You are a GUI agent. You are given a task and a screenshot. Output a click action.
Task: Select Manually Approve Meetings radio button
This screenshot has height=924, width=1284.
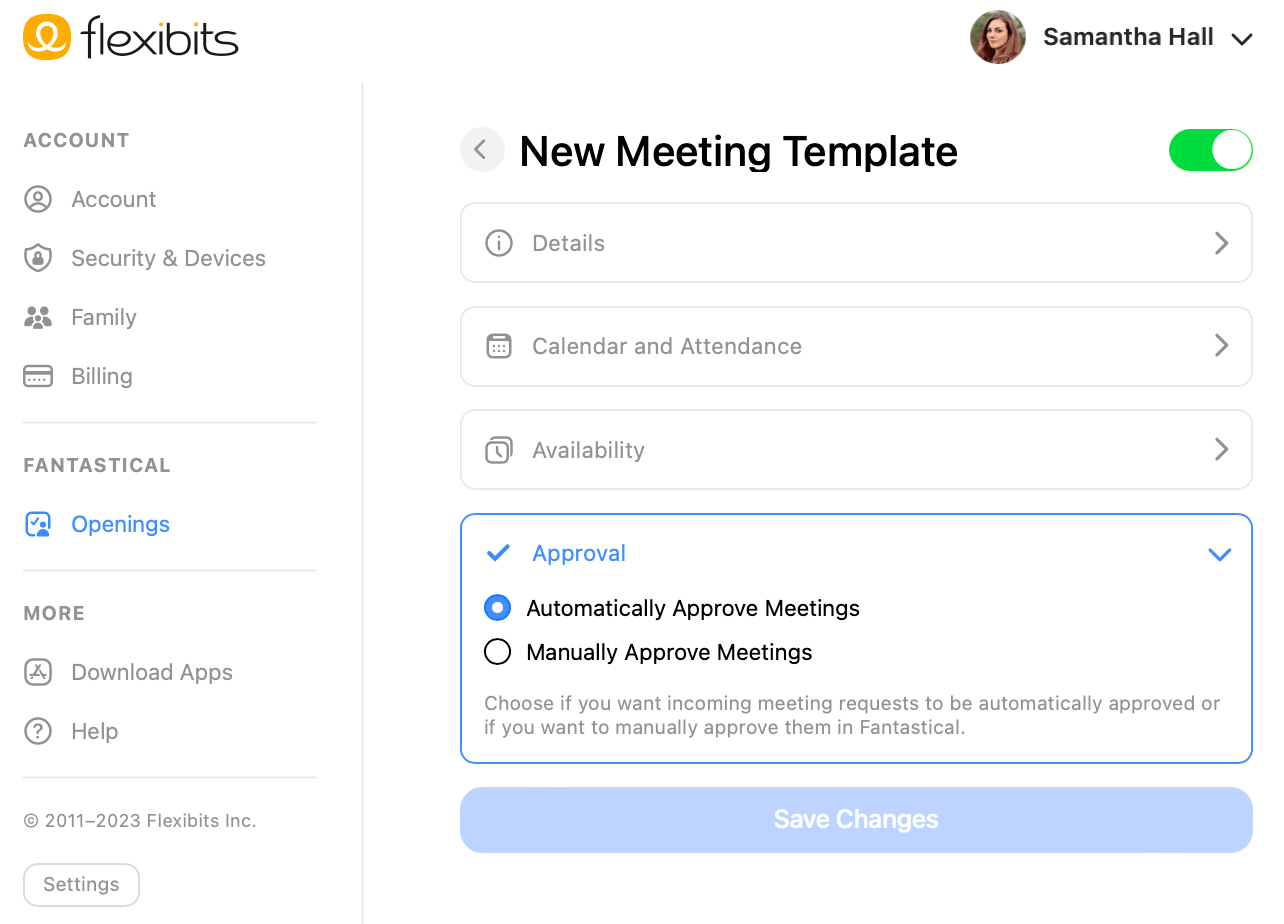[x=497, y=652]
